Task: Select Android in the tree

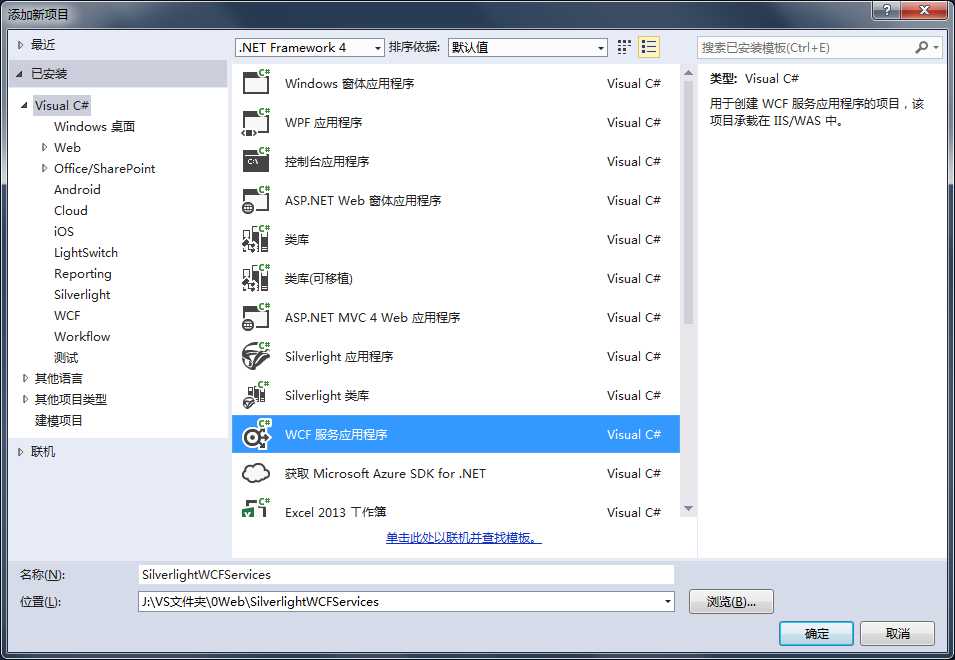Action: click(77, 189)
